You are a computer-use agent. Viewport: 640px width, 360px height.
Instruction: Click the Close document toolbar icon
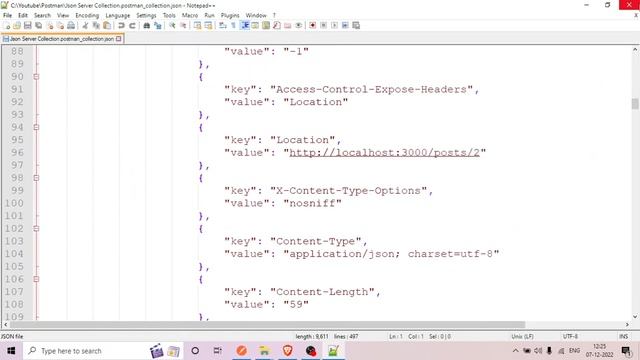[50, 25]
